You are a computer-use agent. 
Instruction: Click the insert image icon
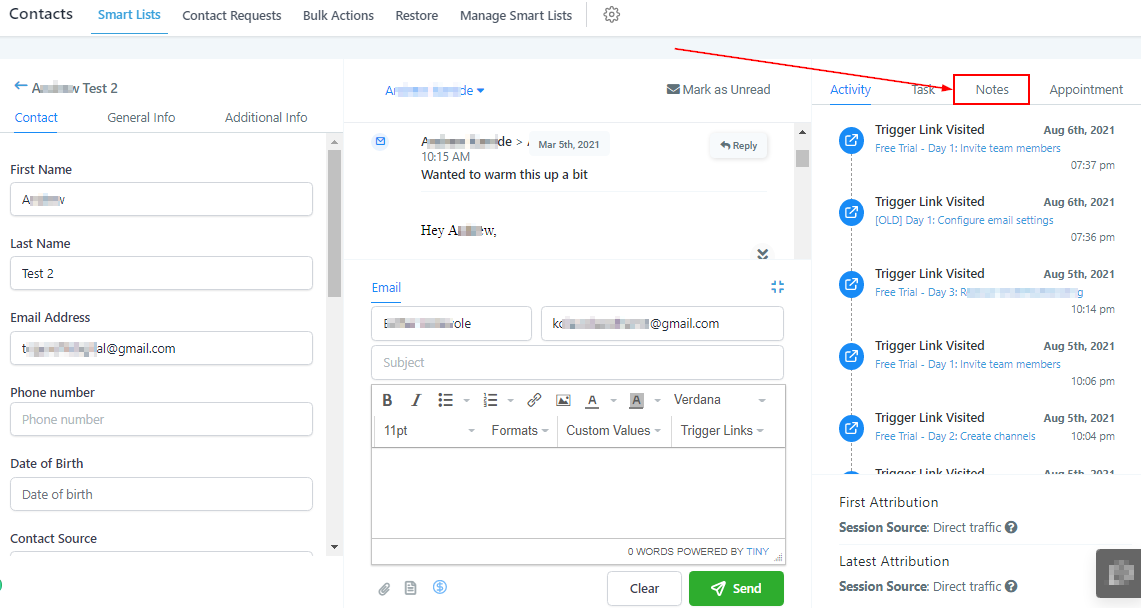pos(563,400)
